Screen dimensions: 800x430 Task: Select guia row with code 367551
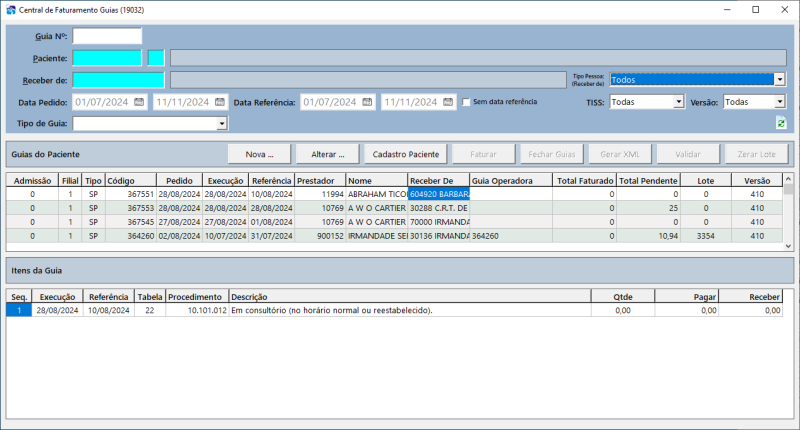click(x=394, y=194)
